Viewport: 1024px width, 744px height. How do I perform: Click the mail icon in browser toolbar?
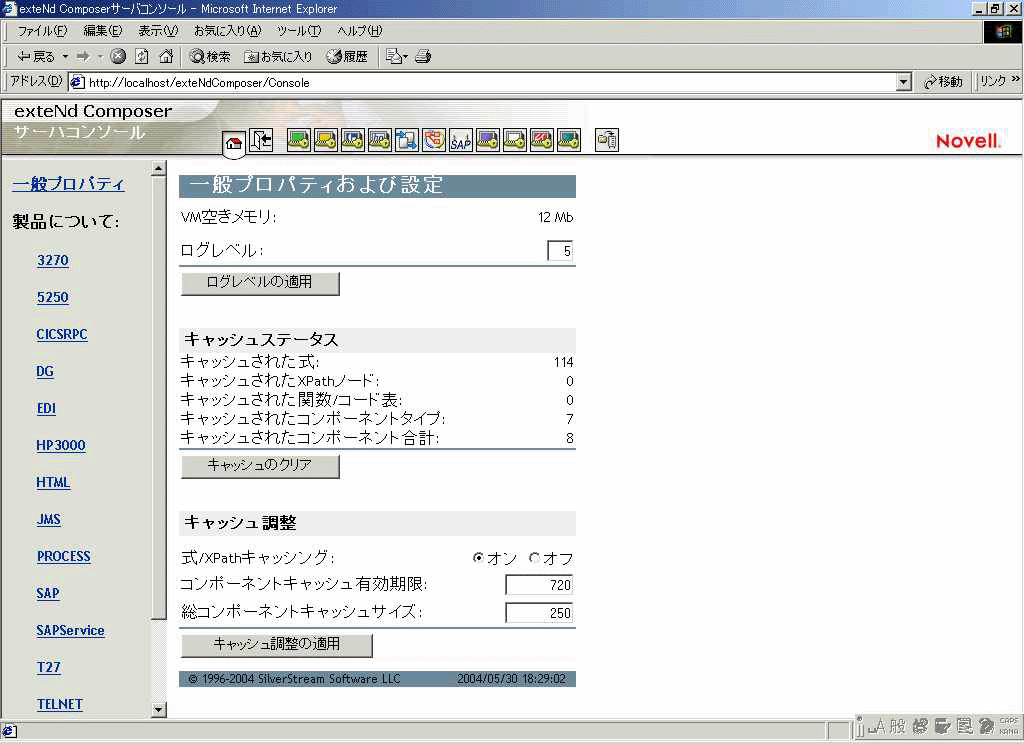393,57
